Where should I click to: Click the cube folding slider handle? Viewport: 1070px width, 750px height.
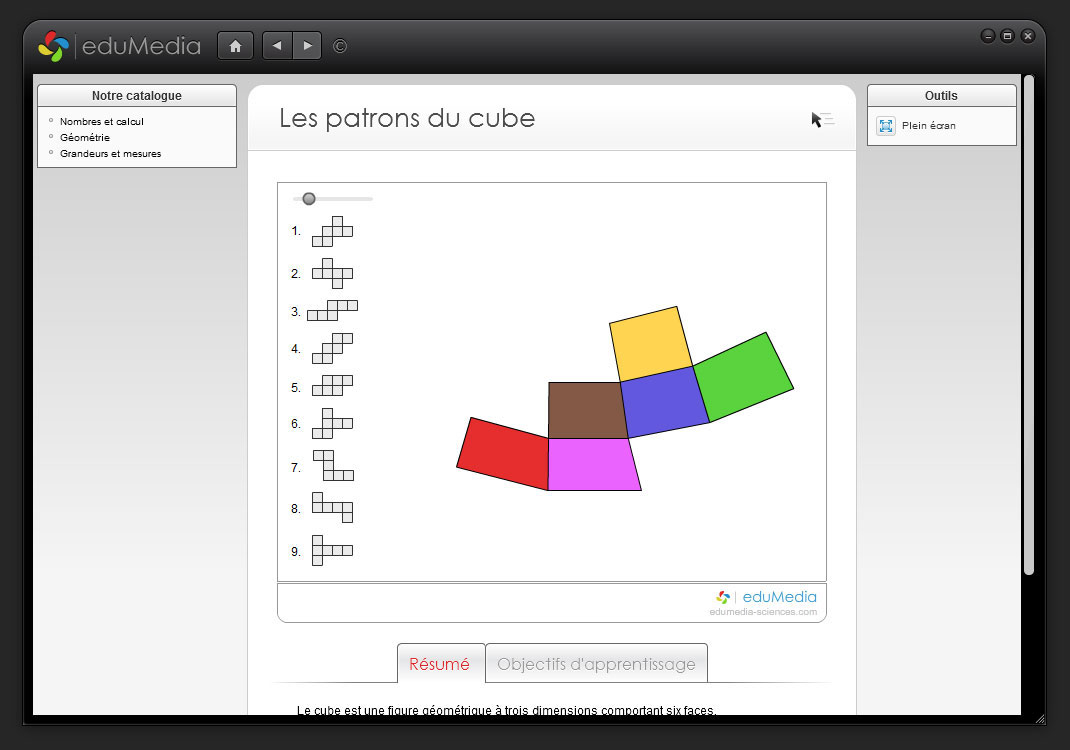click(309, 199)
